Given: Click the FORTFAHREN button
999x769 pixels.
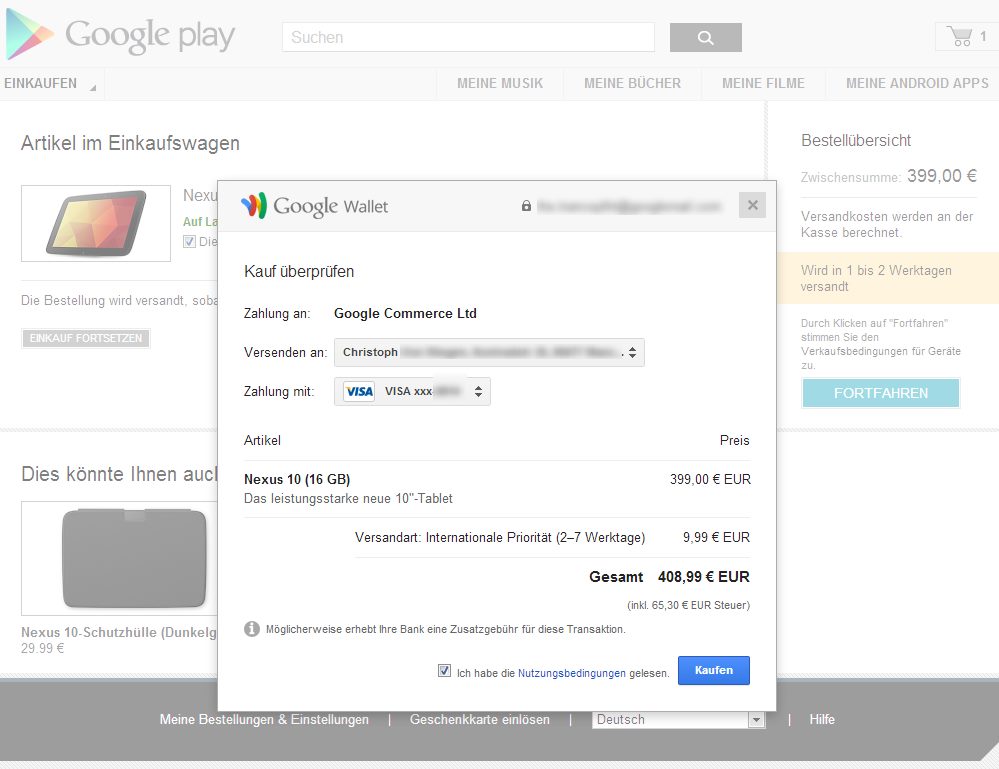Looking at the screenshot, I should (x=880, y=393).
